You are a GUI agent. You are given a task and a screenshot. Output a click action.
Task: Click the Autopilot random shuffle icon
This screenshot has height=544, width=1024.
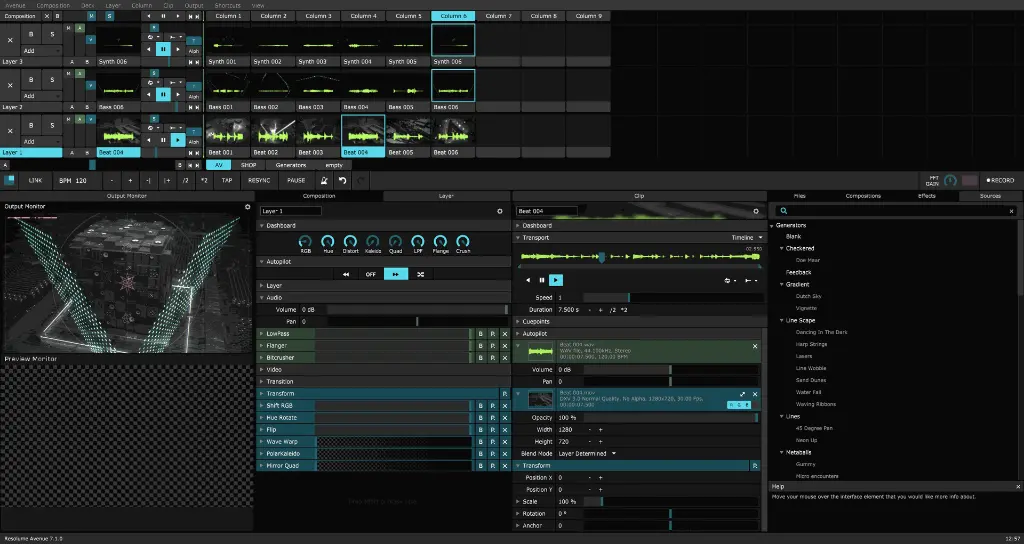(x=420, y=273)
